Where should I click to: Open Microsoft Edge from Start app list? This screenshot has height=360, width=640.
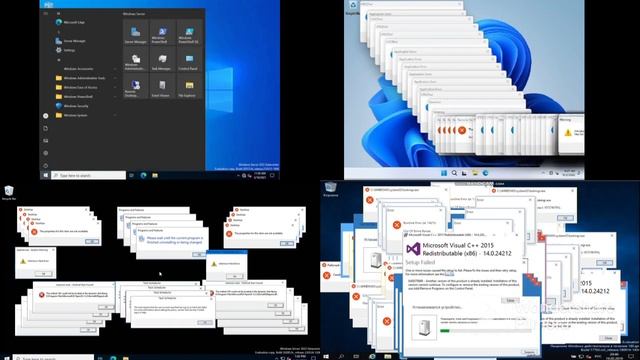pyautogui.click(x=70, y=22)
